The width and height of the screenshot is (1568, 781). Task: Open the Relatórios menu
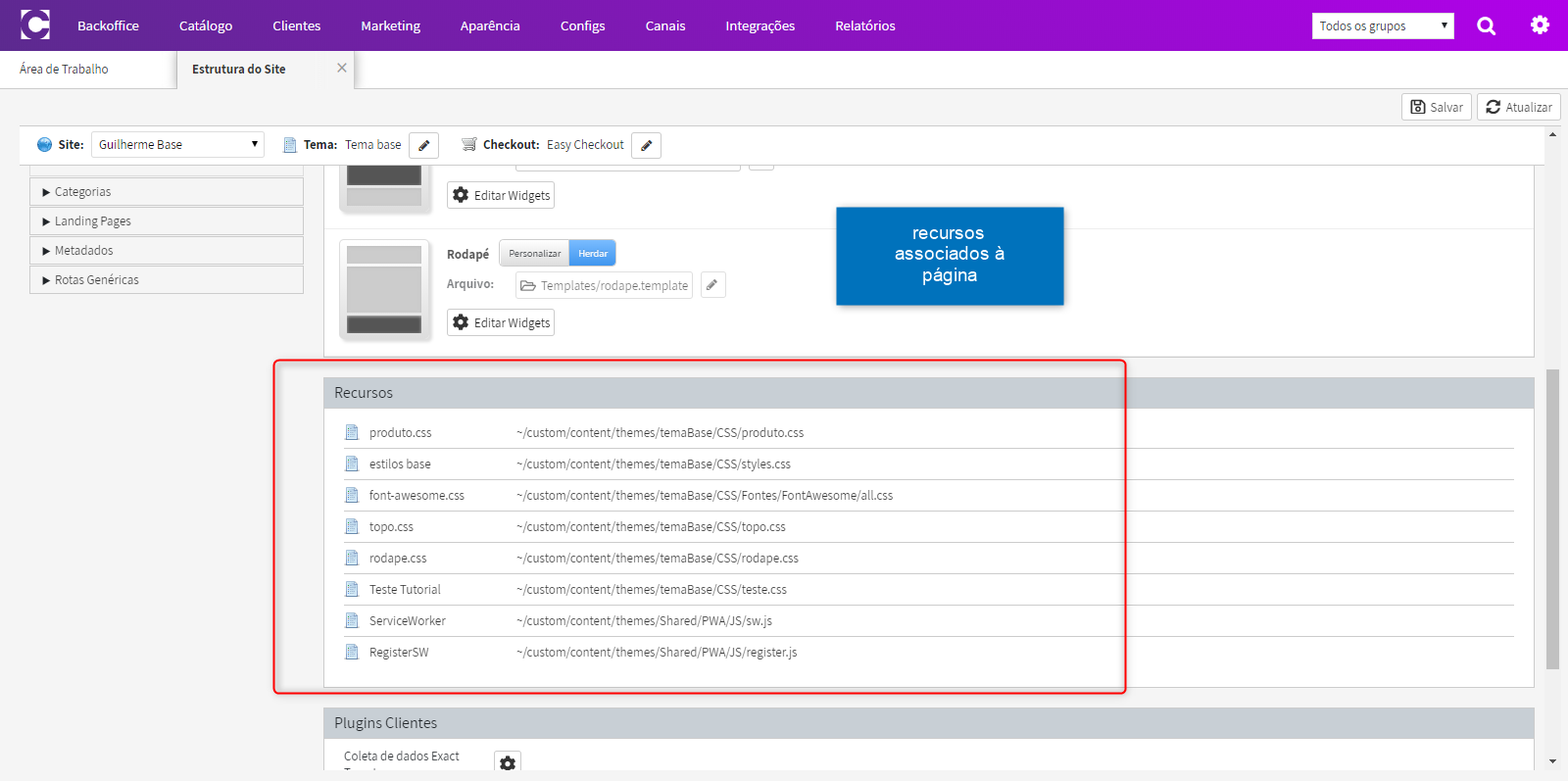pos(865,25)
